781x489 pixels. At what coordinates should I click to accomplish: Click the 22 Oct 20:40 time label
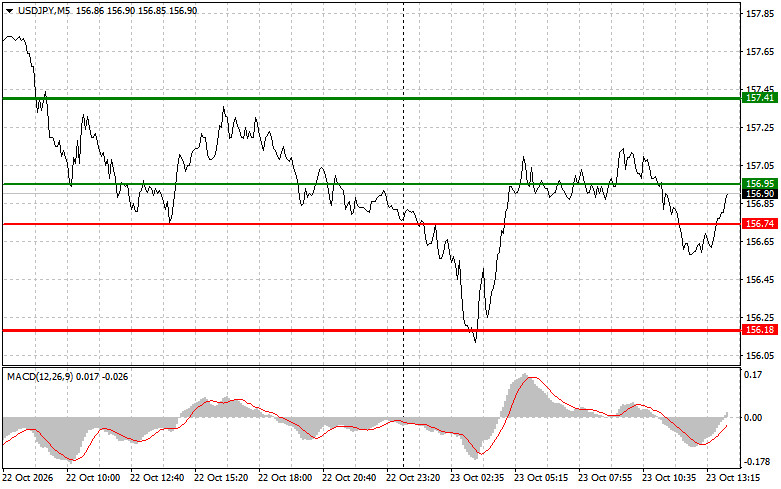coord(349,478)
